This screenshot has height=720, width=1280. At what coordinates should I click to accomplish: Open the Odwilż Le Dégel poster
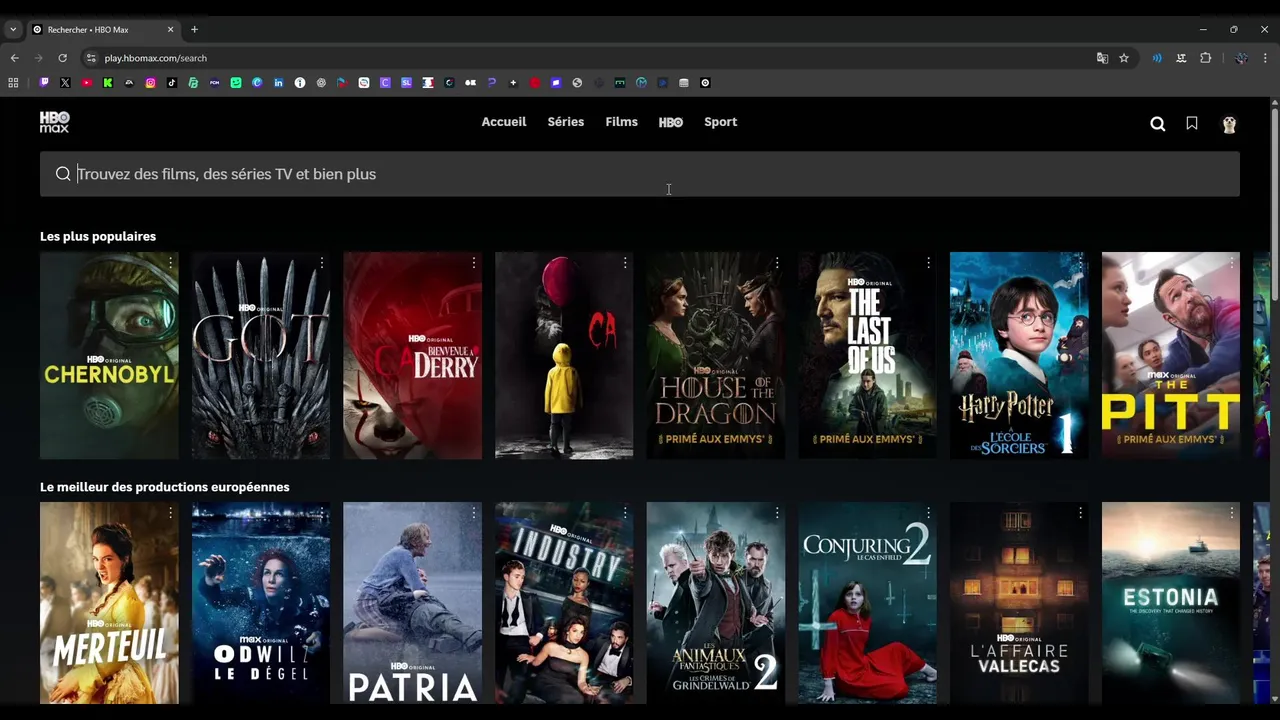[261, 604]
